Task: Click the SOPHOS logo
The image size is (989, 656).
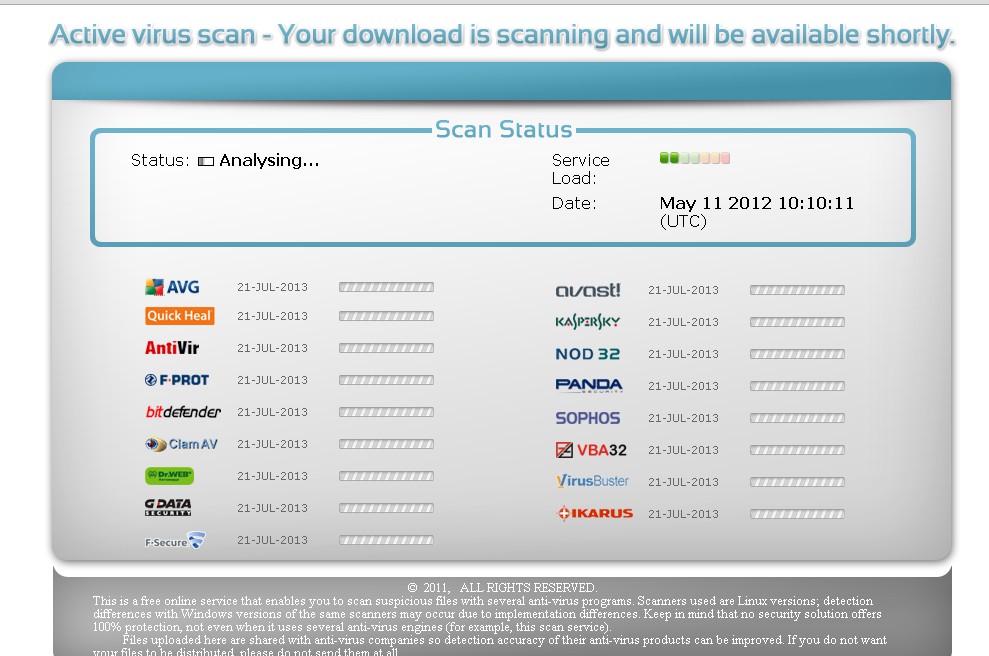Action: (588, 418)
